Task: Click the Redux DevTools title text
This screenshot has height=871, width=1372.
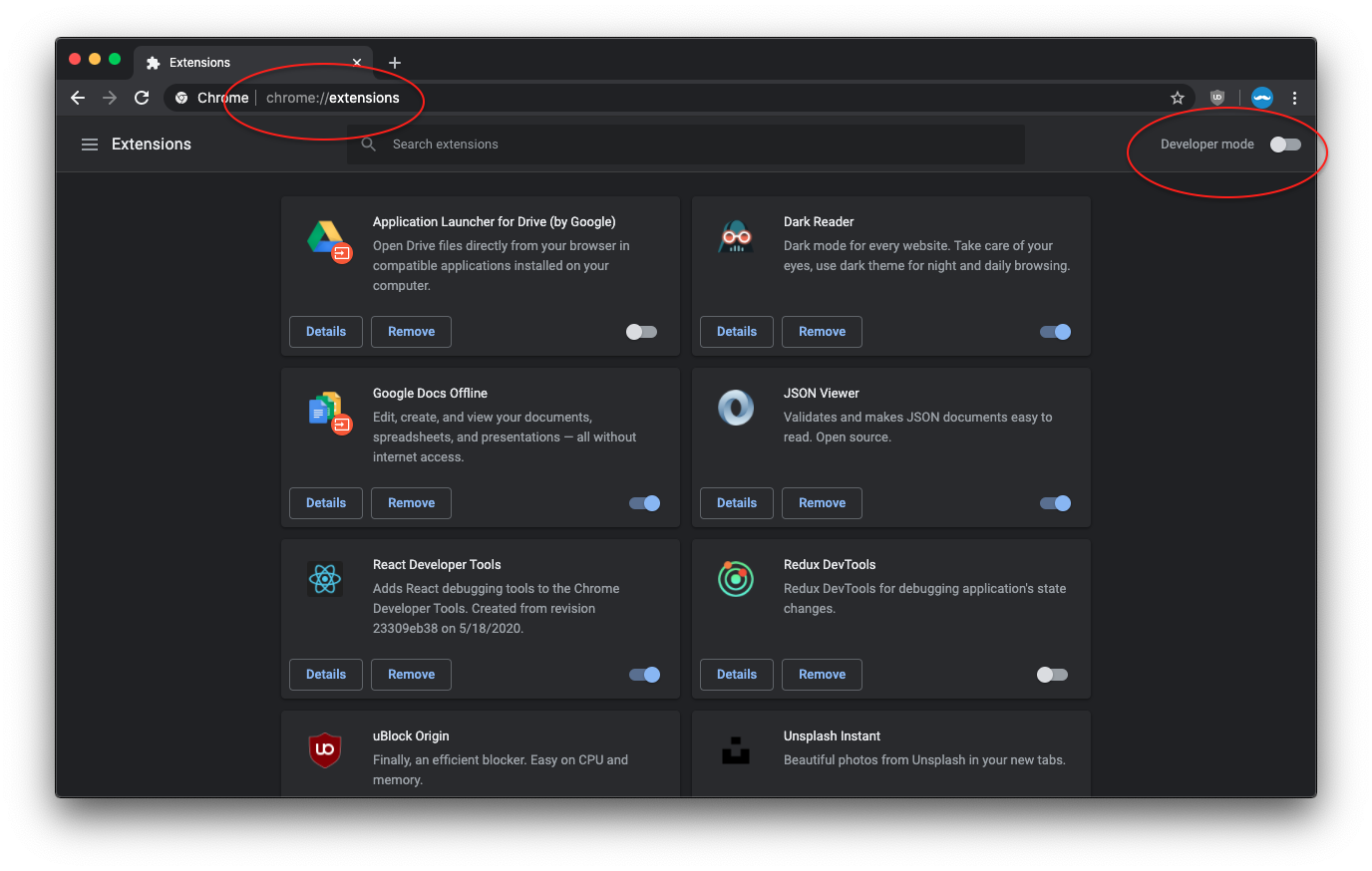Action: point(830,565)
